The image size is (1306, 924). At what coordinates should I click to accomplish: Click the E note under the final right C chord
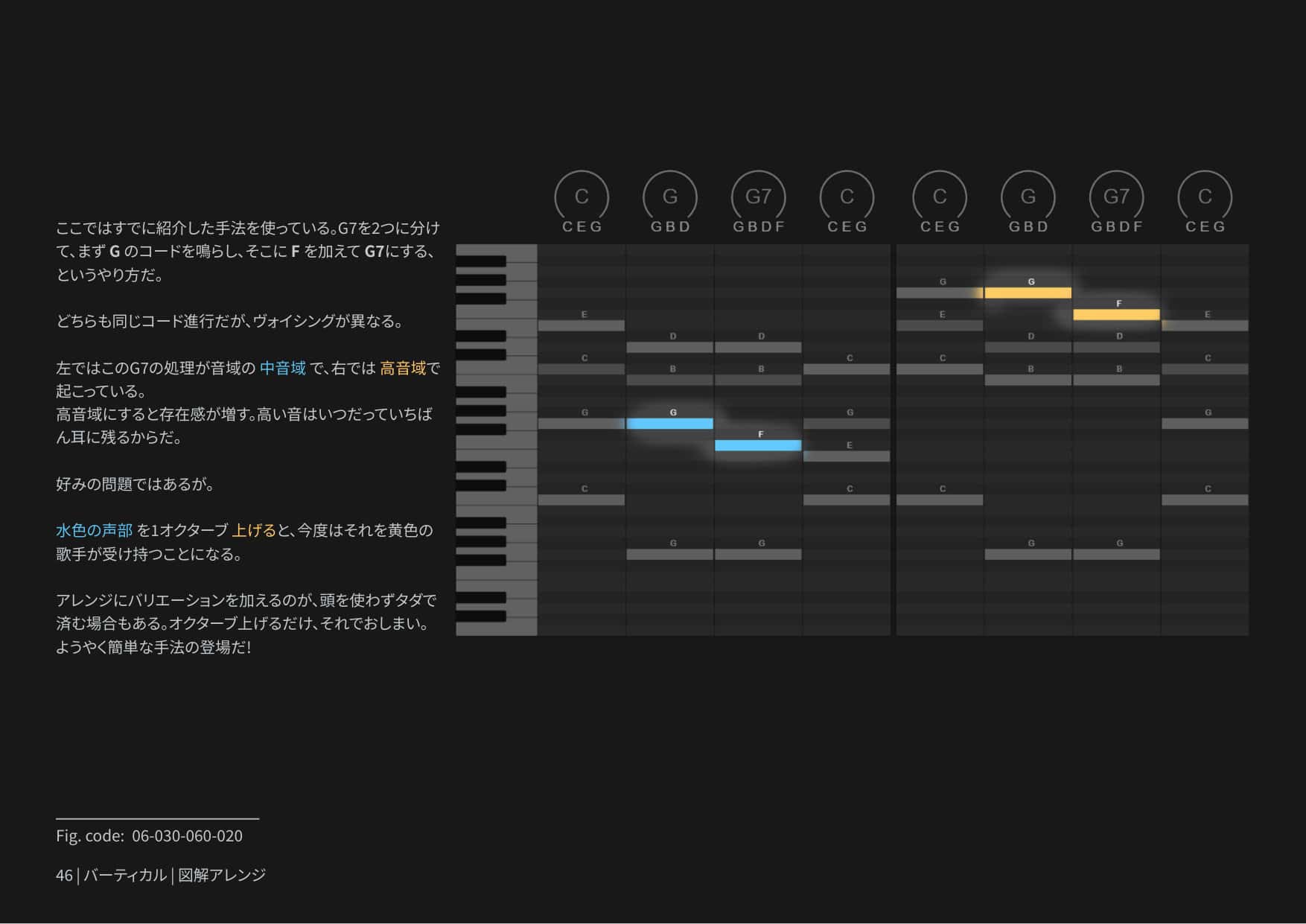coord(1205,325)
